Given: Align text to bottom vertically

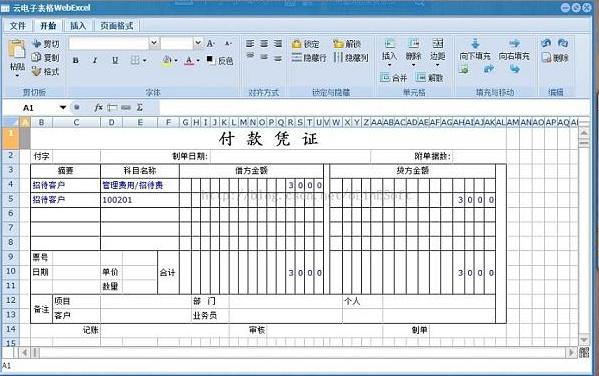Looking at the screenshot, I should 278,57.
